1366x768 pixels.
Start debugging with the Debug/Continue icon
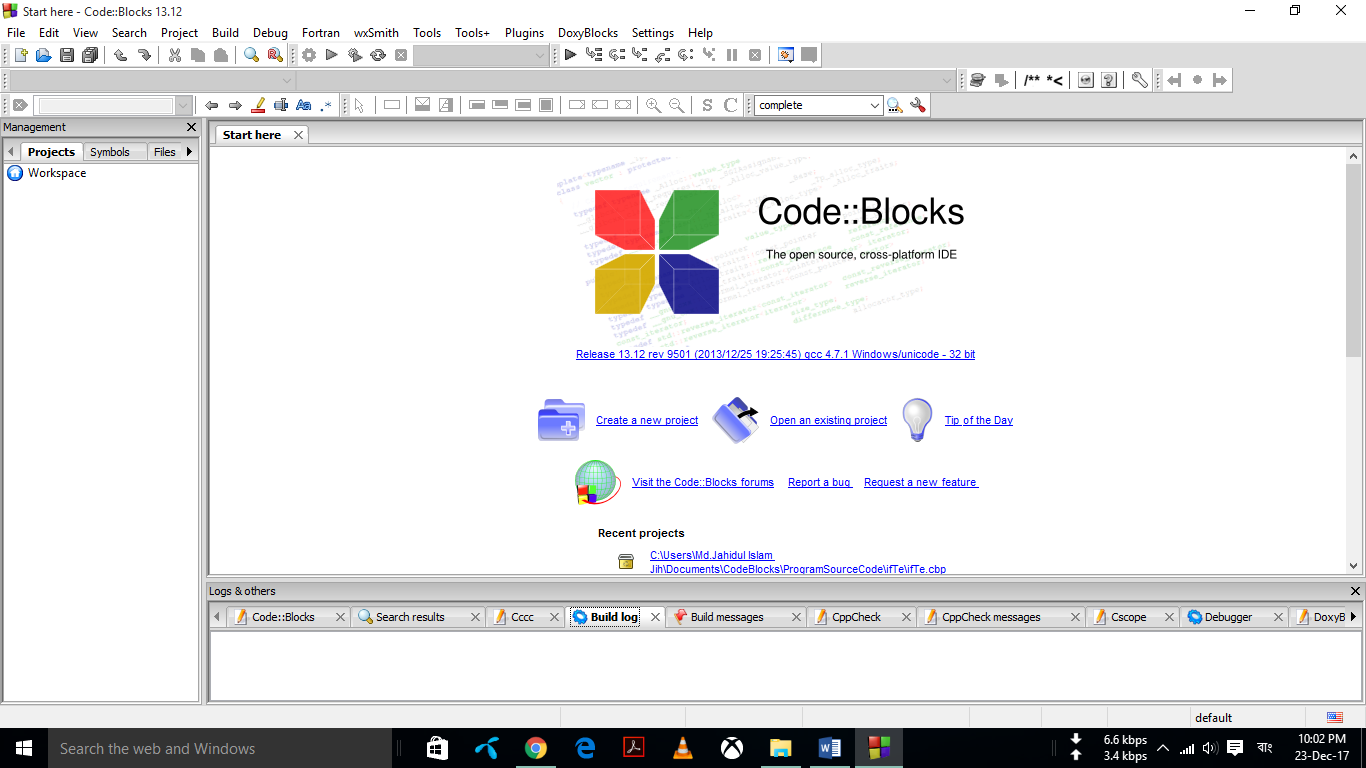(x=570, y=55)
